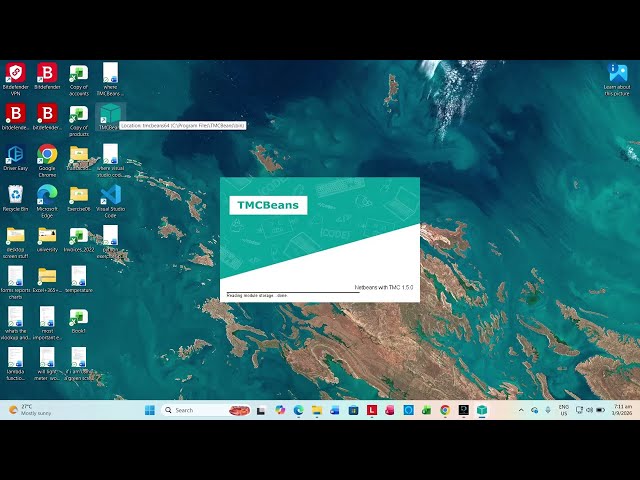Open the Copy of products spreadsheet
The width and height of the screenshot is (640, 480).
click(79, 120)
